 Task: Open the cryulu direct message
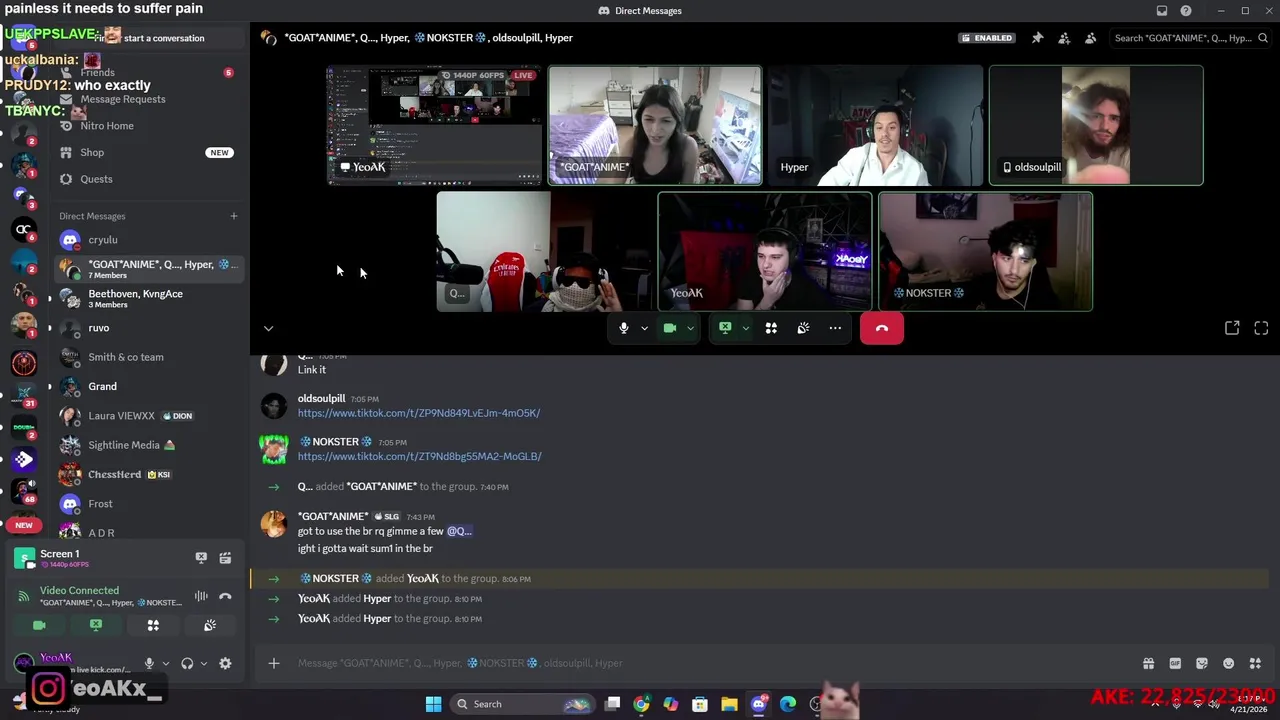(x=148, y=240)
